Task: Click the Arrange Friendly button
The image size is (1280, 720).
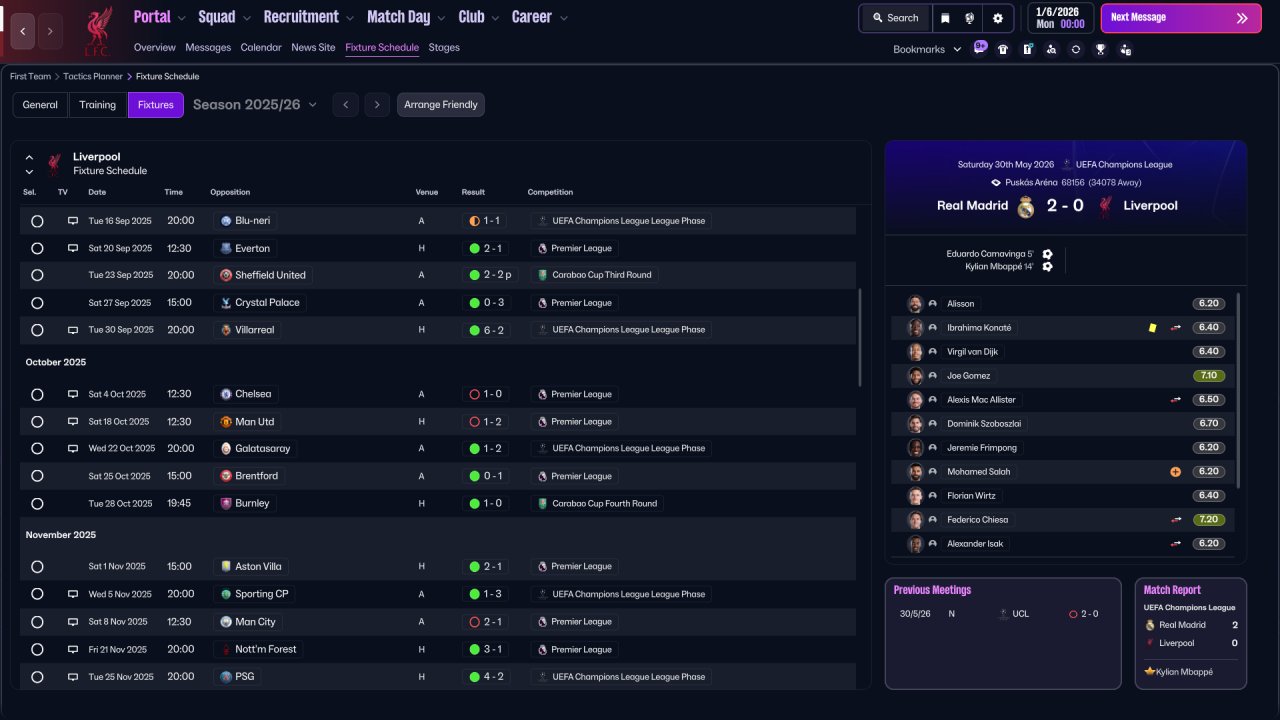Action: pyautogui.click(x=441, y=105)
